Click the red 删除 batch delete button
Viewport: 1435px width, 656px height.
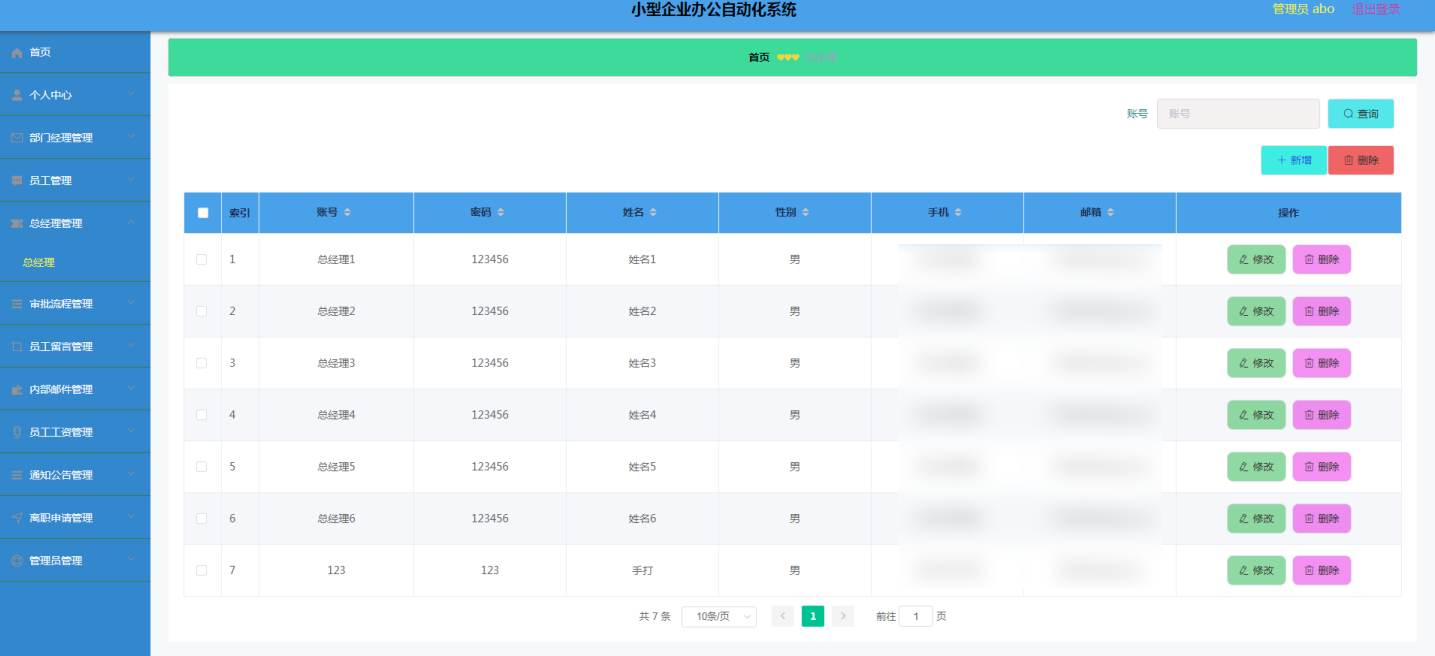tap(1361, 160)
